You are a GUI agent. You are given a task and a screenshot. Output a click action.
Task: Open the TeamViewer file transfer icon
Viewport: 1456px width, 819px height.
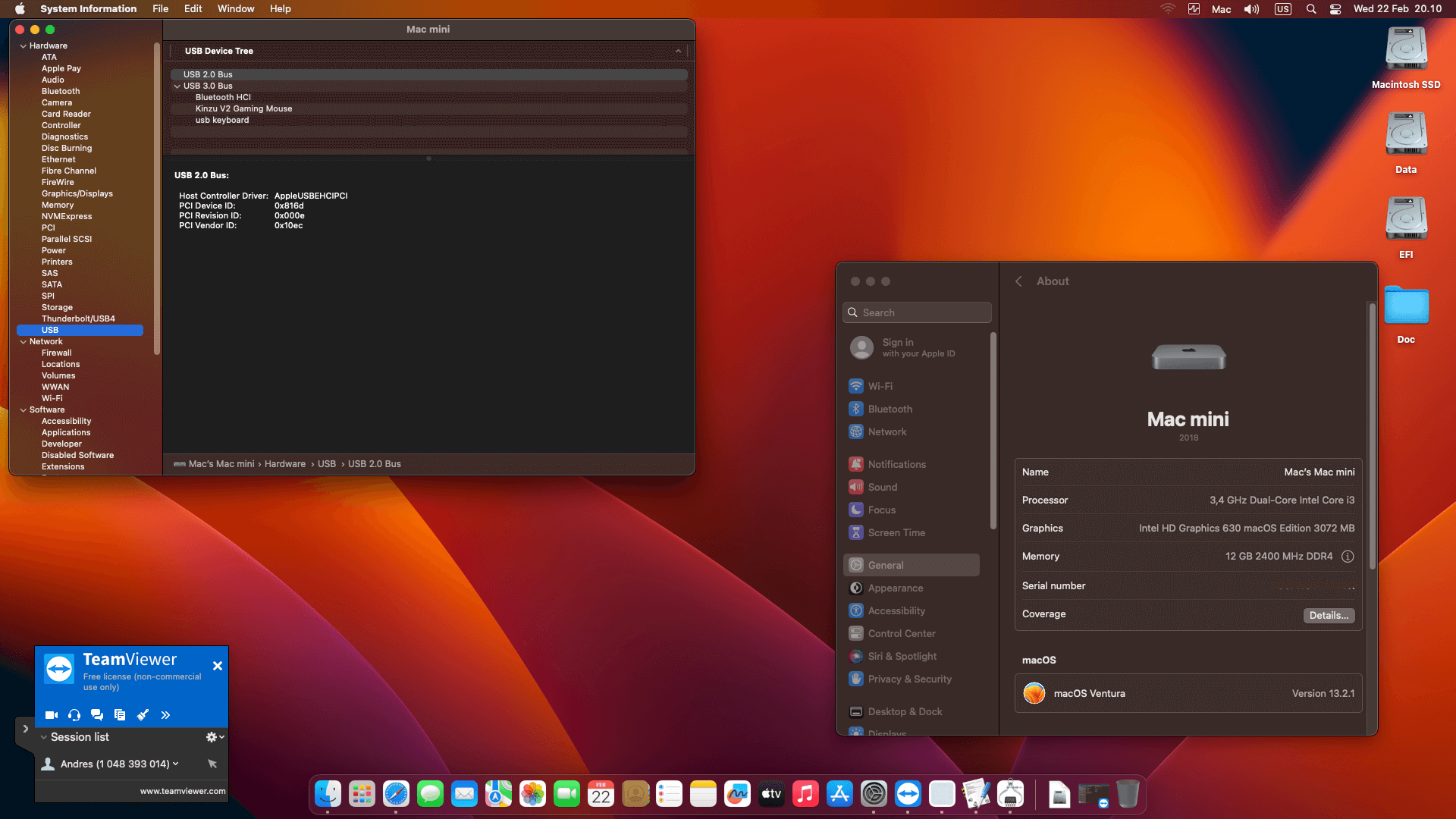pyautogui.click(x=120, y=715)
